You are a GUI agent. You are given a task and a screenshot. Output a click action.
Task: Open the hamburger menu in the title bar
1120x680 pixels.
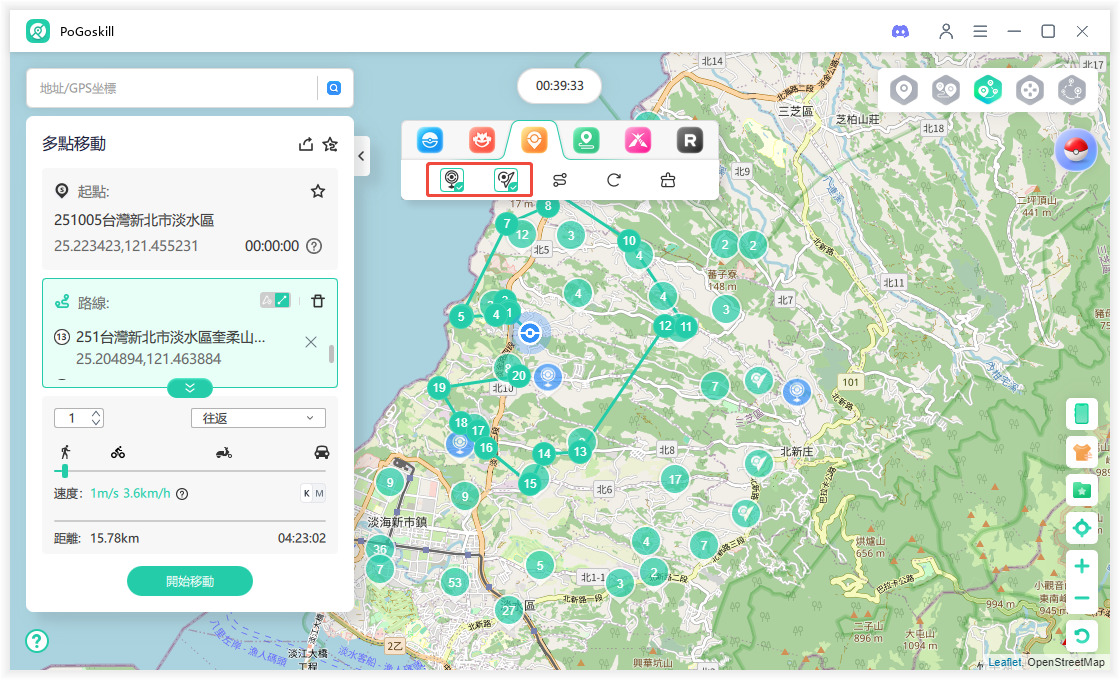point(980,31)
